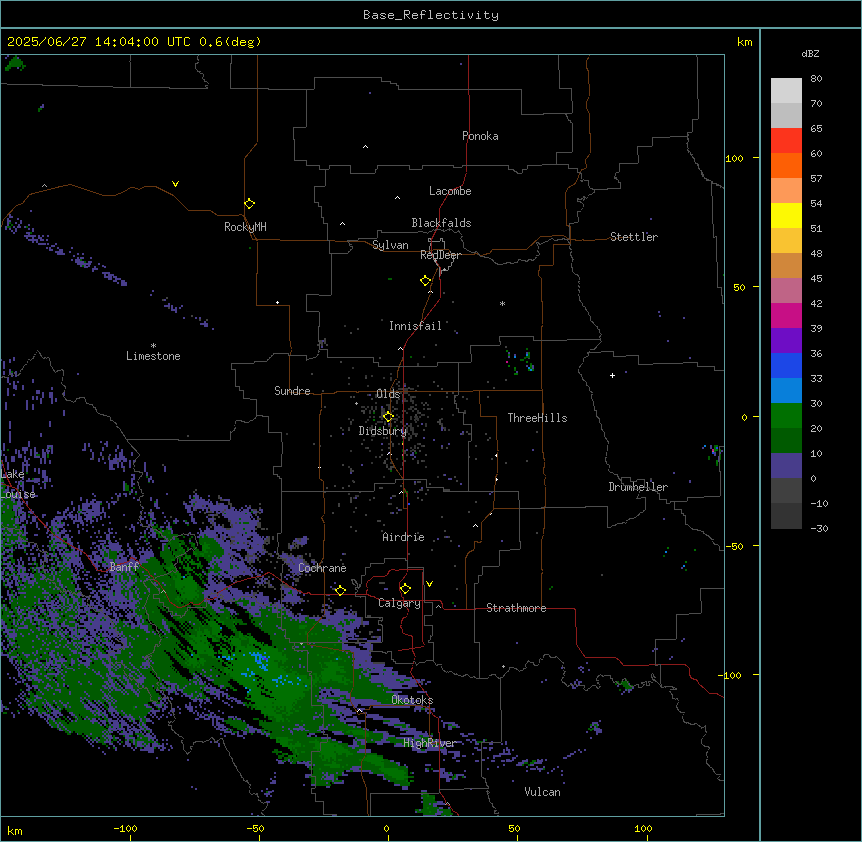Select the white plus marker northwest of Drumheller
Image resolution: width=862 pixels, height=842 pixels.
click(612, 375)
